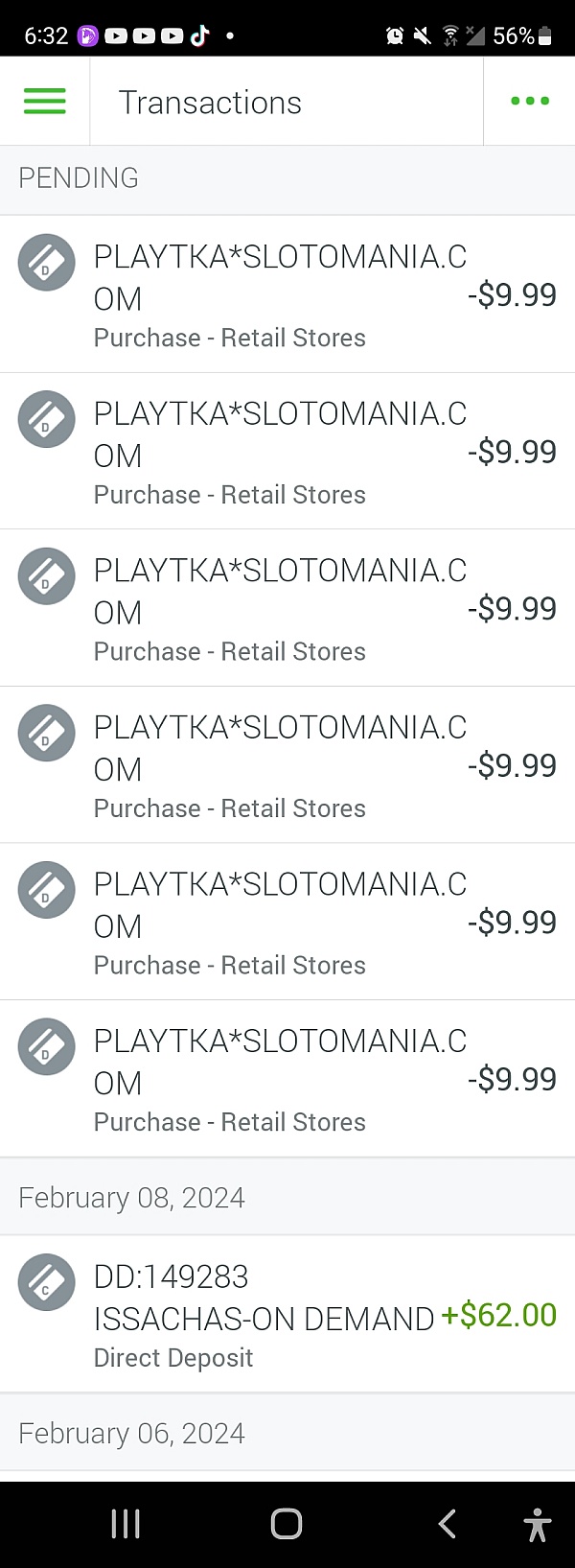The width and height of the screenshot is (575, 1568).
Task: Tap the accessibility figure icon
Action: 538,1524
